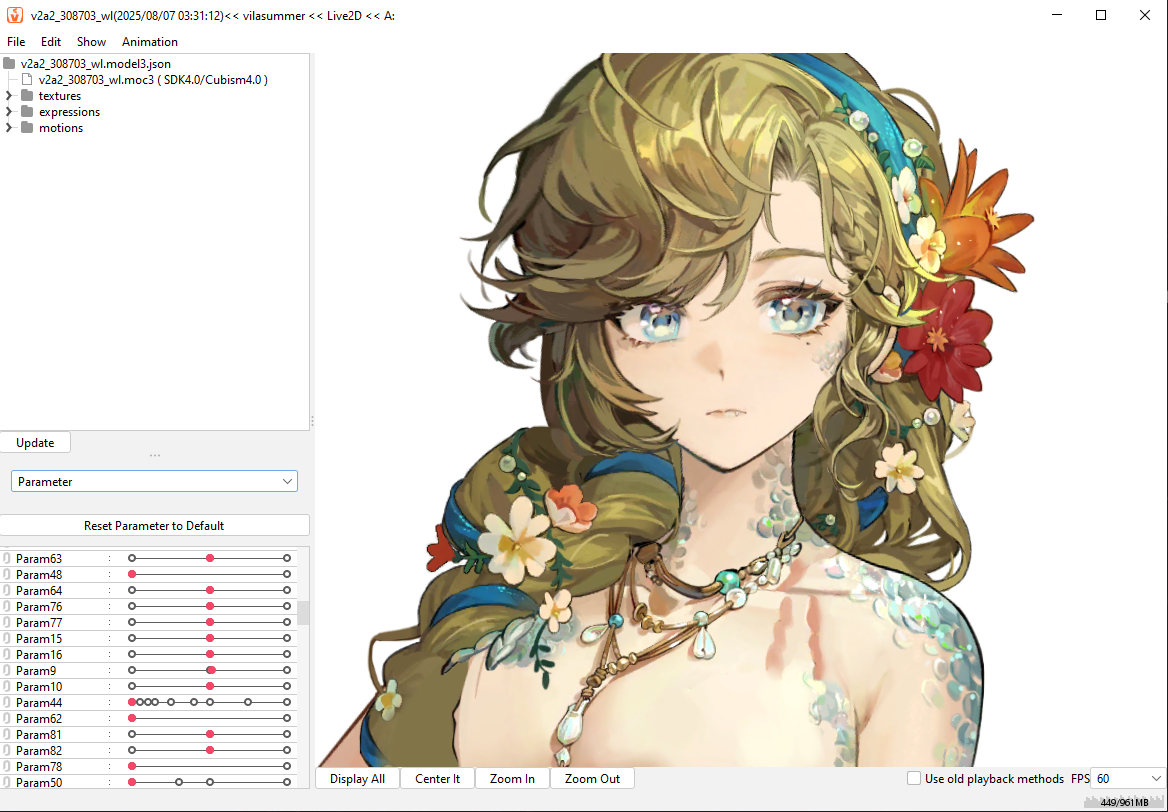Click the link icon beside Param81
1168x812 pixels.
coord(7,735)
